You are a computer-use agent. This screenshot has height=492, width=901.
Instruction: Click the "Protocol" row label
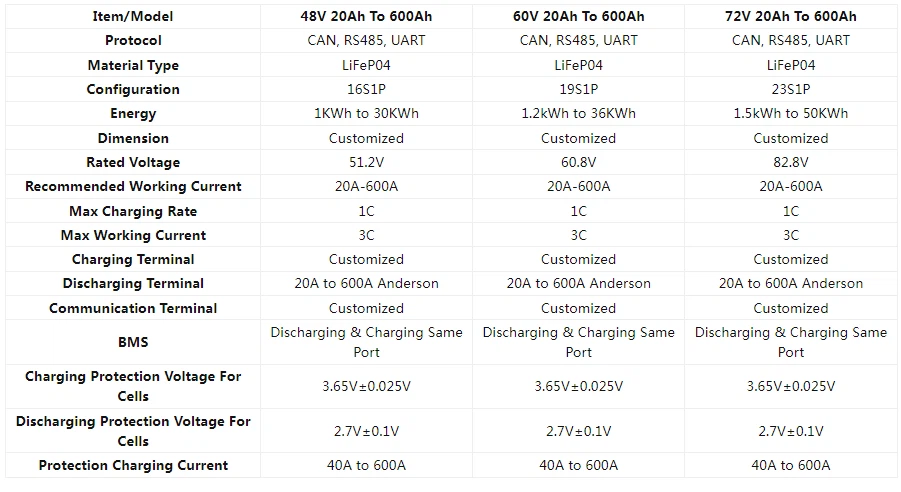[x=133, y=40]
